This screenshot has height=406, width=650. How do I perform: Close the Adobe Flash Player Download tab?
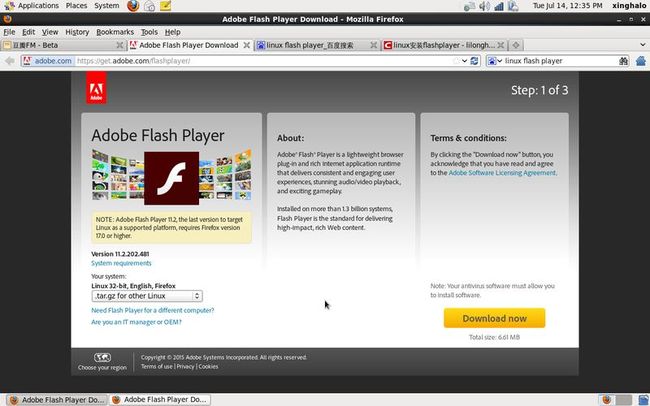[x=246, y=45]
